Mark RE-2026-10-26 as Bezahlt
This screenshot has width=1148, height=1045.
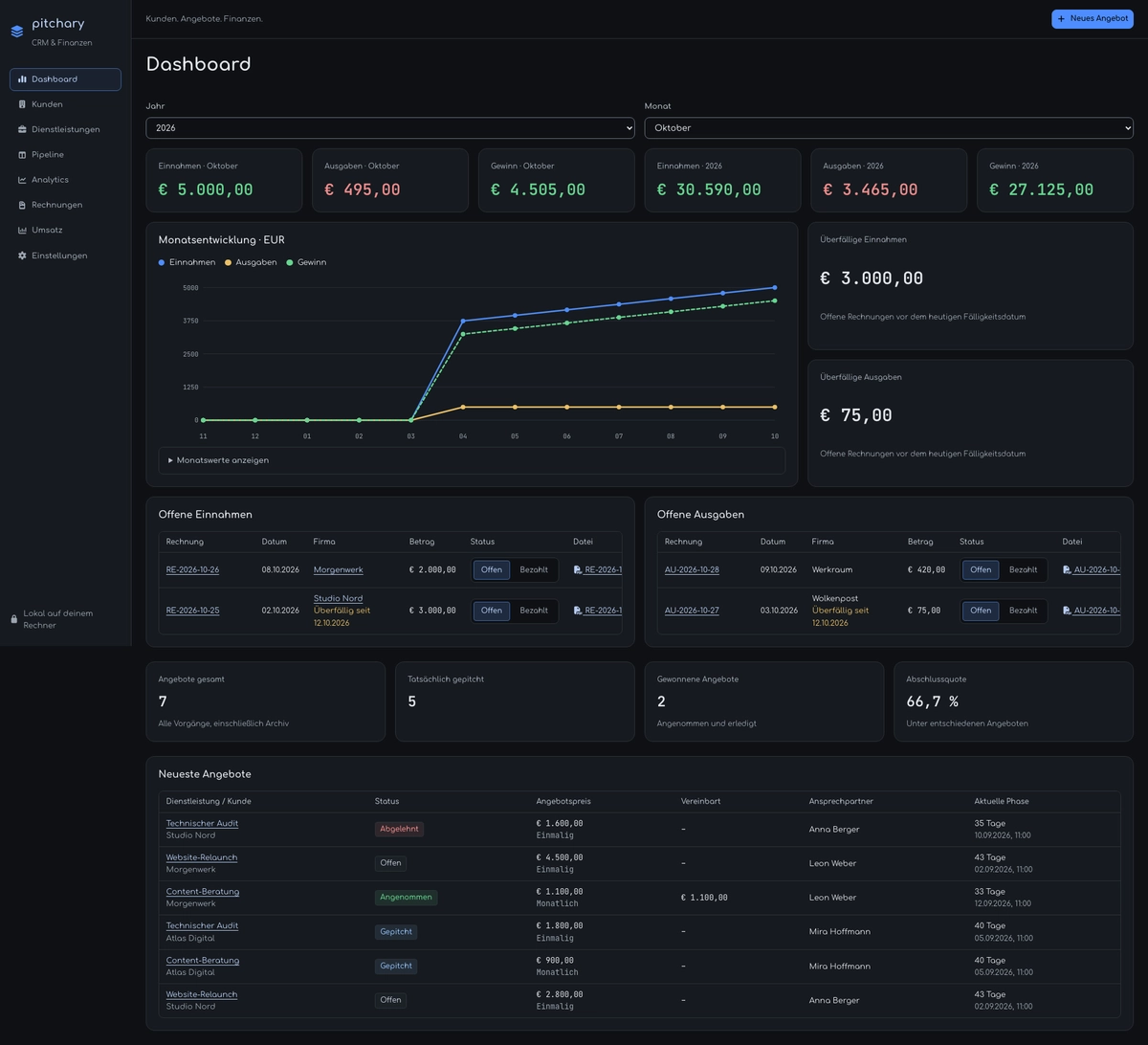tap(534, 570)
